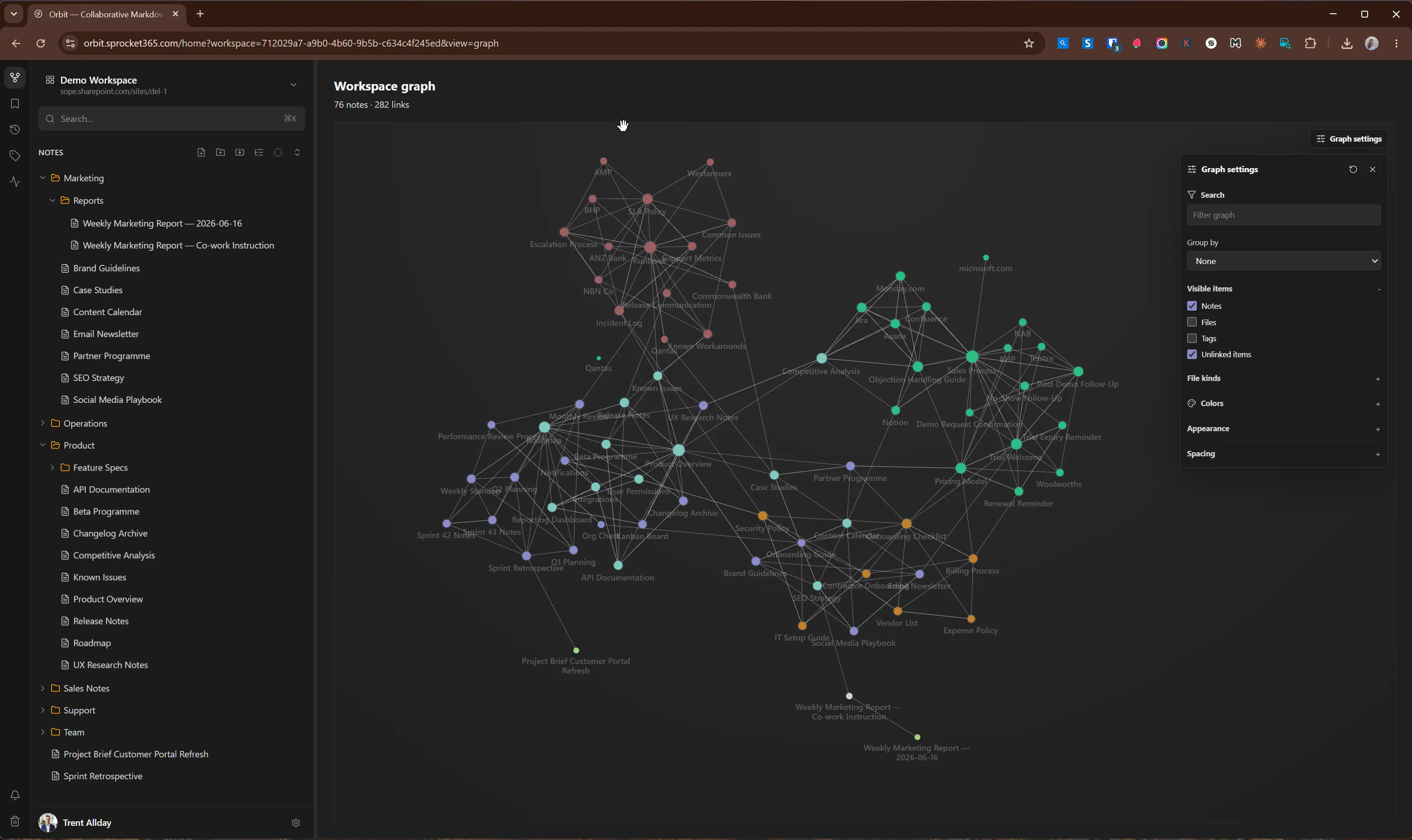
Task: Open the Group by dropdown
Action: tap(1284, 261)
